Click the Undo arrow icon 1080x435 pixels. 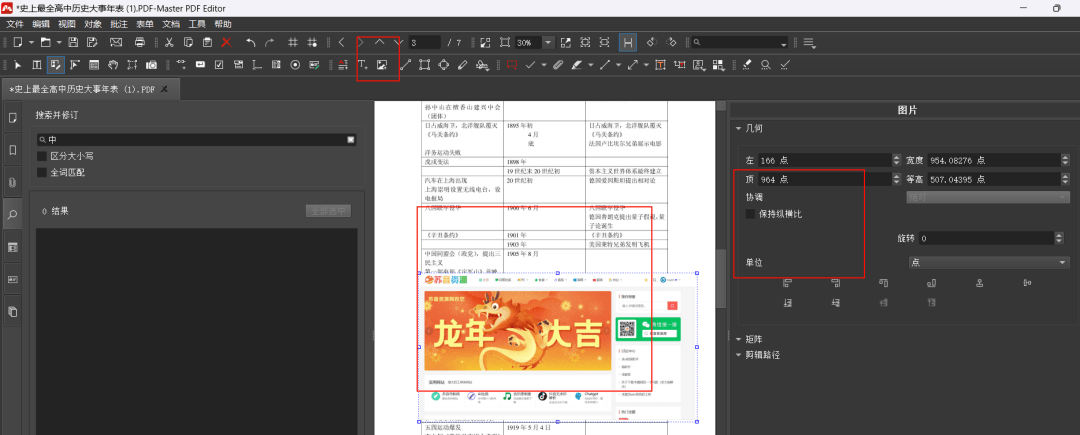(250, 42)
